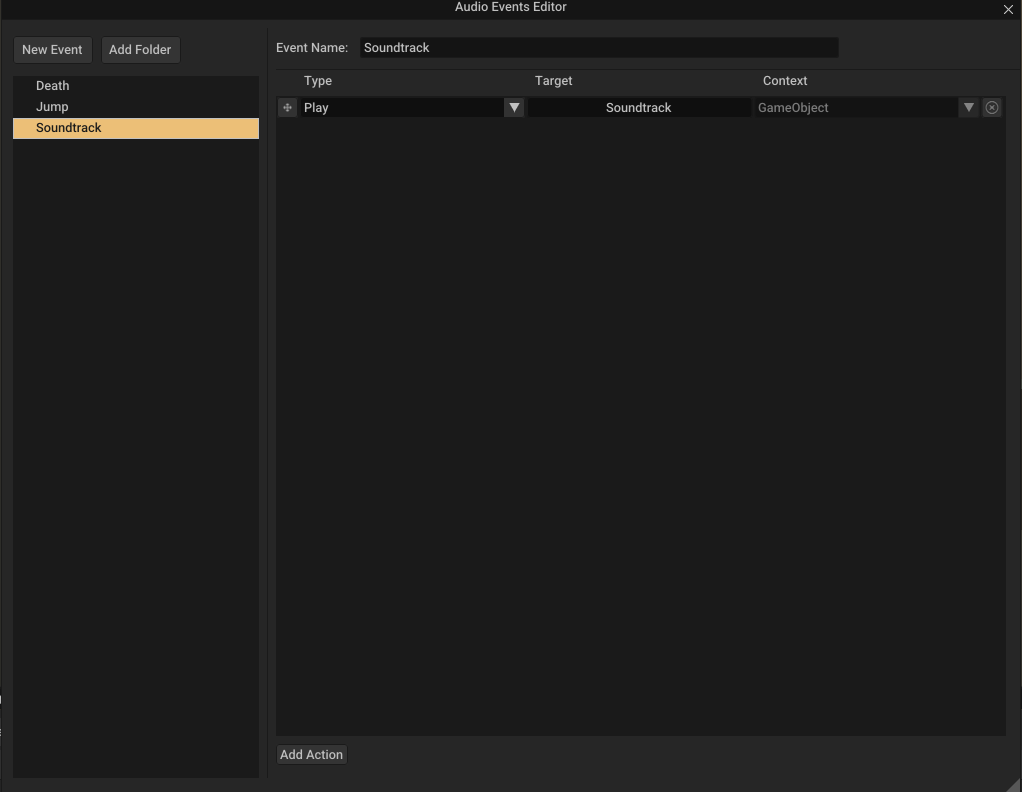Add a new action with Add Action
1022x792 pixels.
[311, 755]
